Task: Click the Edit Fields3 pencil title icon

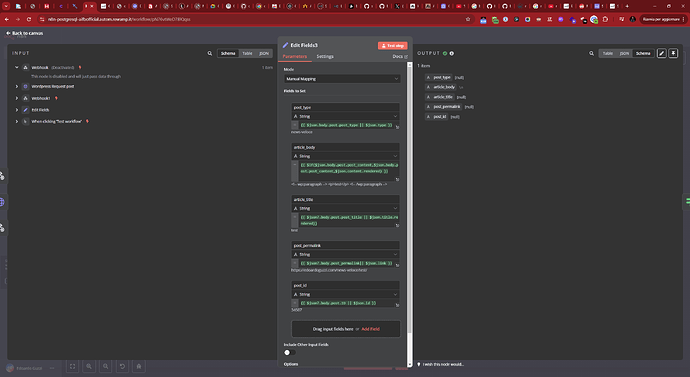Action: tap(286, 45)
